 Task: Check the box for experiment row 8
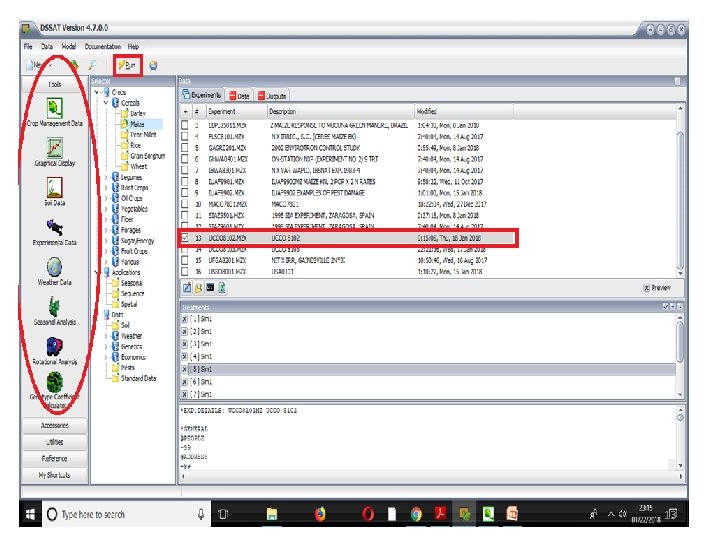[x=185, y=181]
